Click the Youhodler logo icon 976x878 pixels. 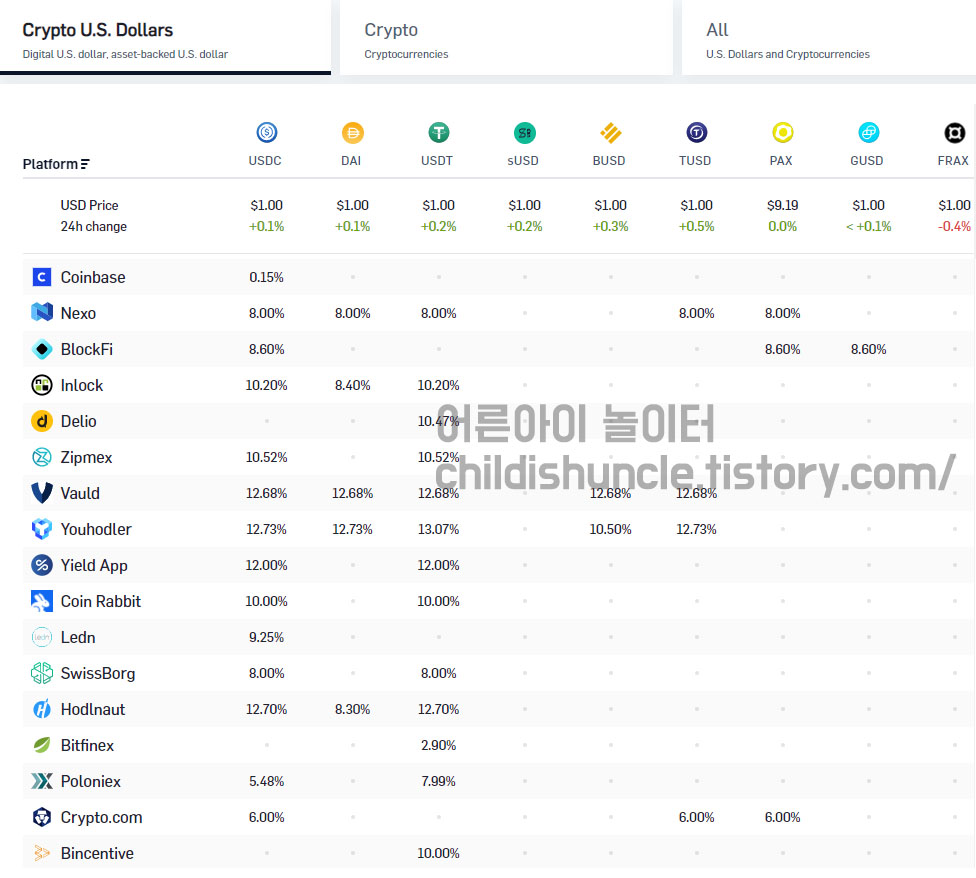pos(42,529)
